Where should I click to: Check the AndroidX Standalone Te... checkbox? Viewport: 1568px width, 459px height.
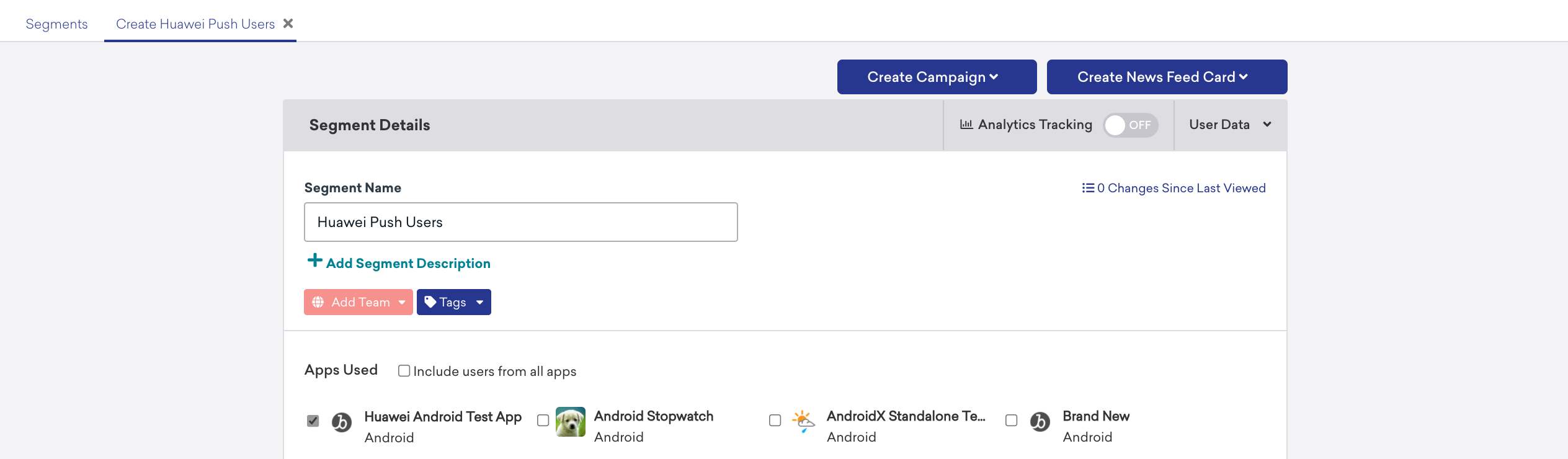pyautogui.click(x=775, y=421)
